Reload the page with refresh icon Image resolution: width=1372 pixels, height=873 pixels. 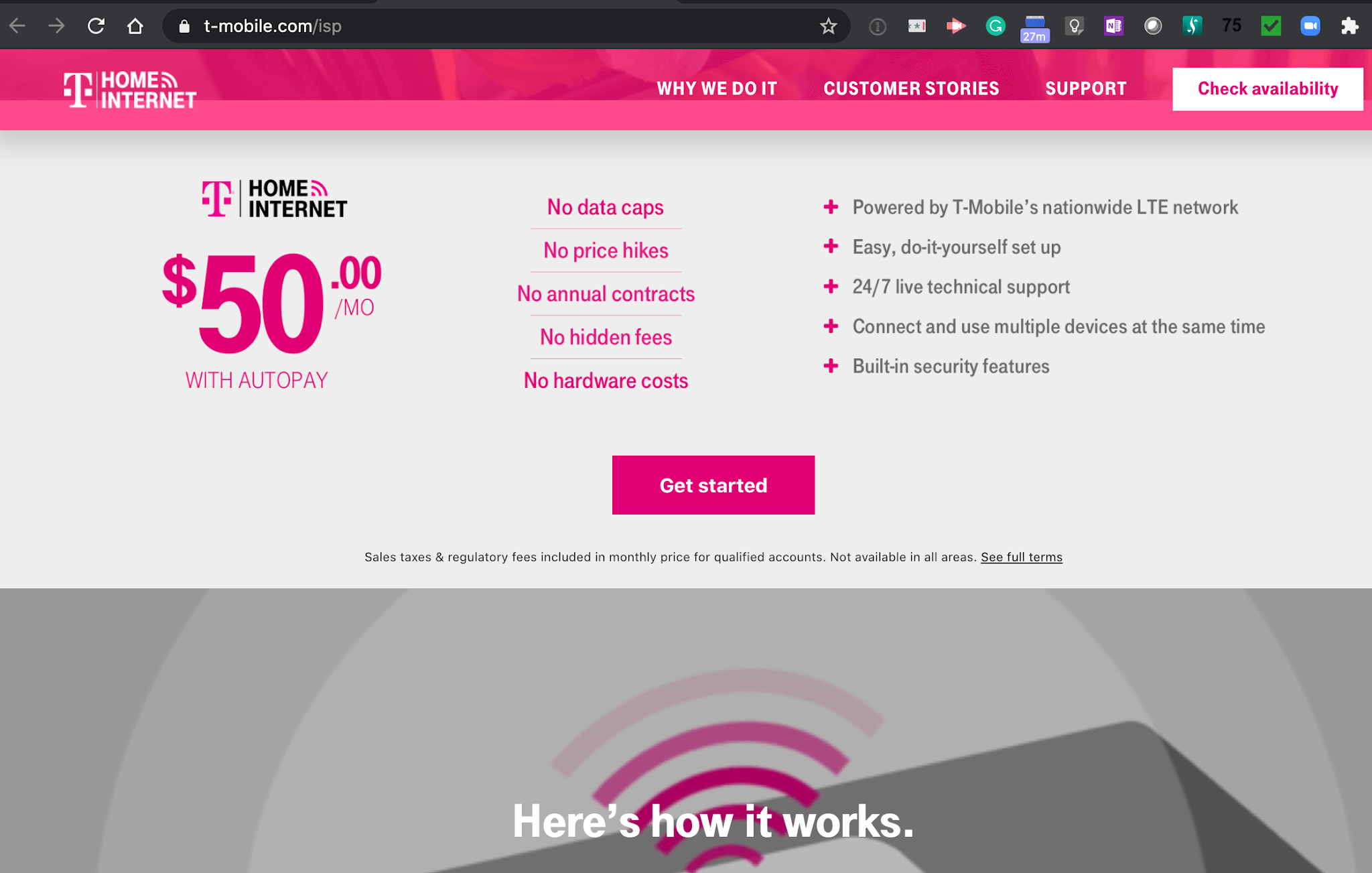click(x=96, y=26)
